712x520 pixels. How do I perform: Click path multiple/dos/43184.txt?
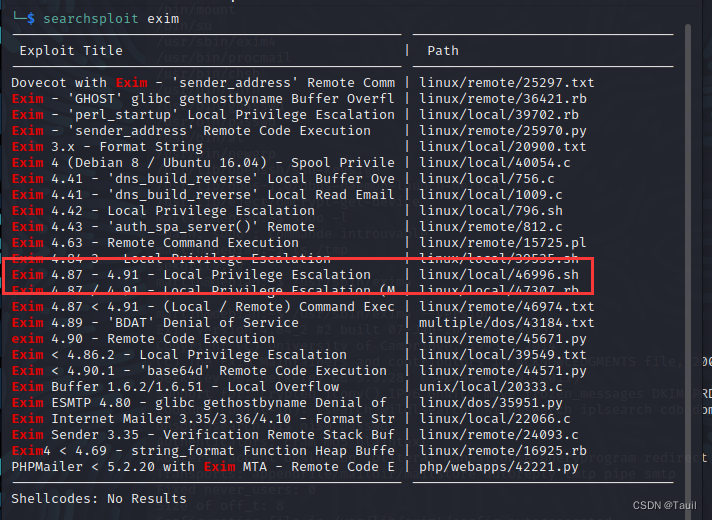506,322
